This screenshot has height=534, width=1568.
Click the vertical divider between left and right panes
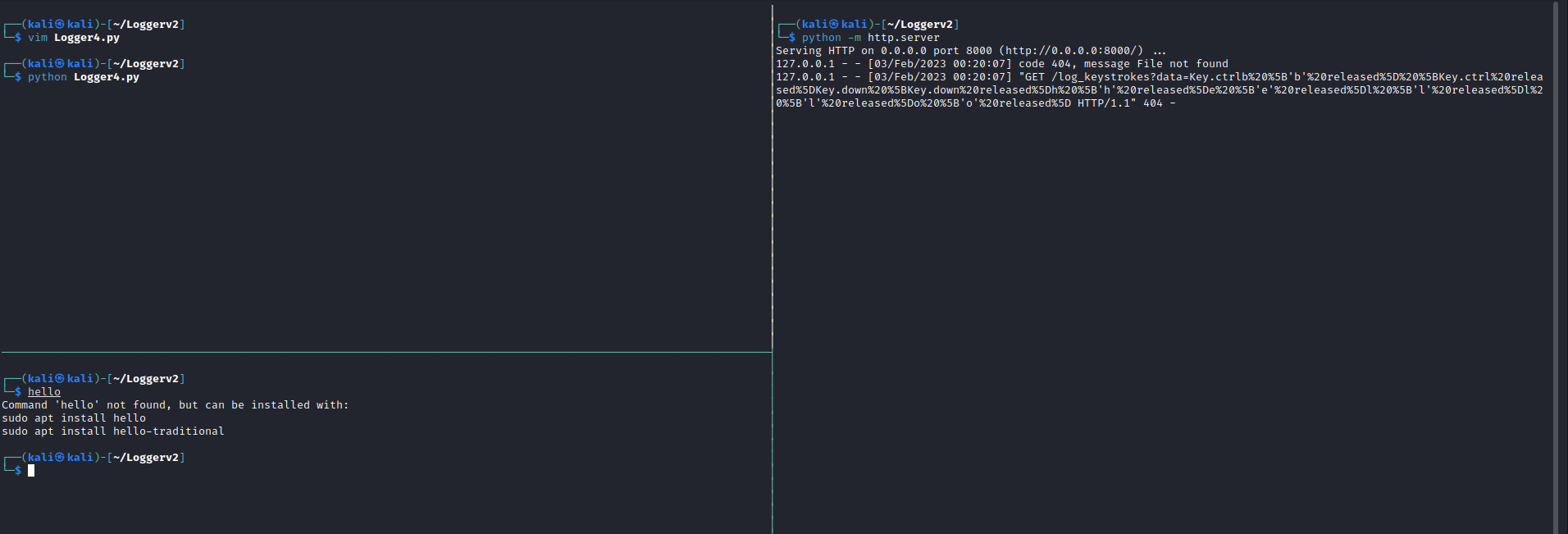(773, 246)
